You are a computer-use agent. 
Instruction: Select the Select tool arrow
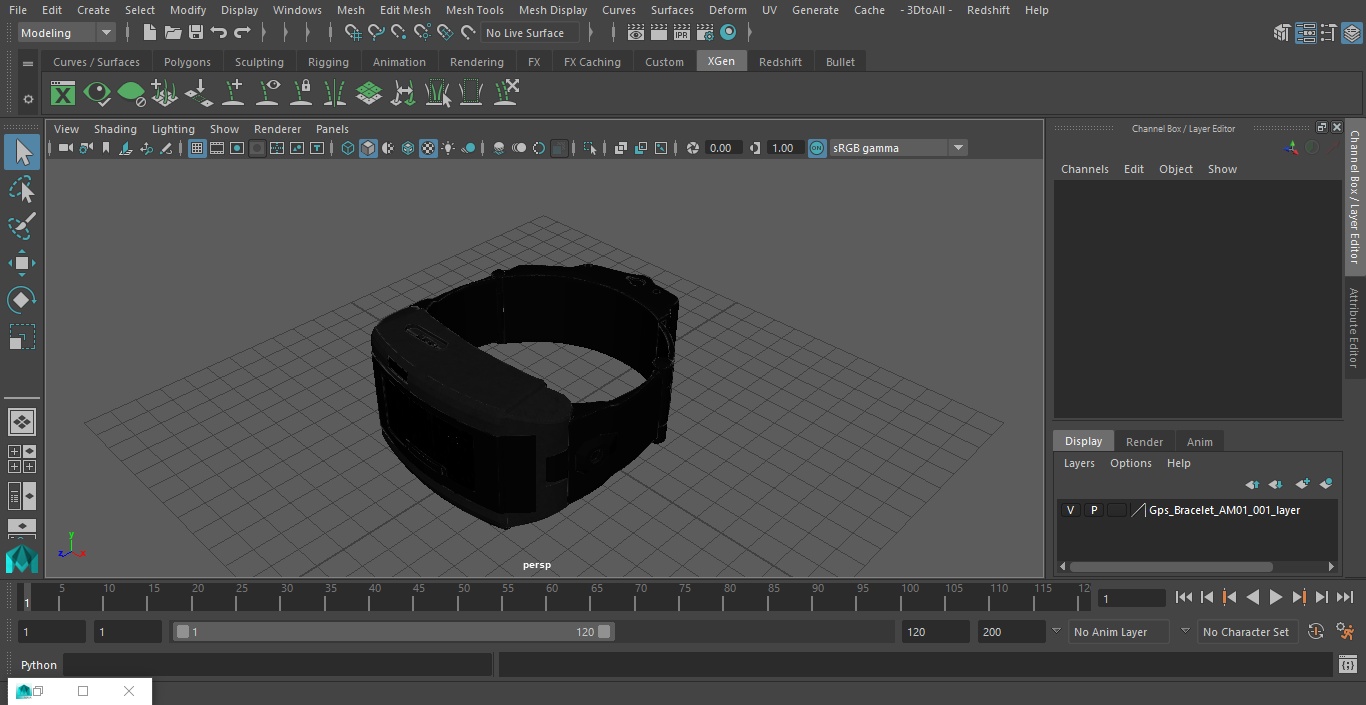[x=22, y=153]
